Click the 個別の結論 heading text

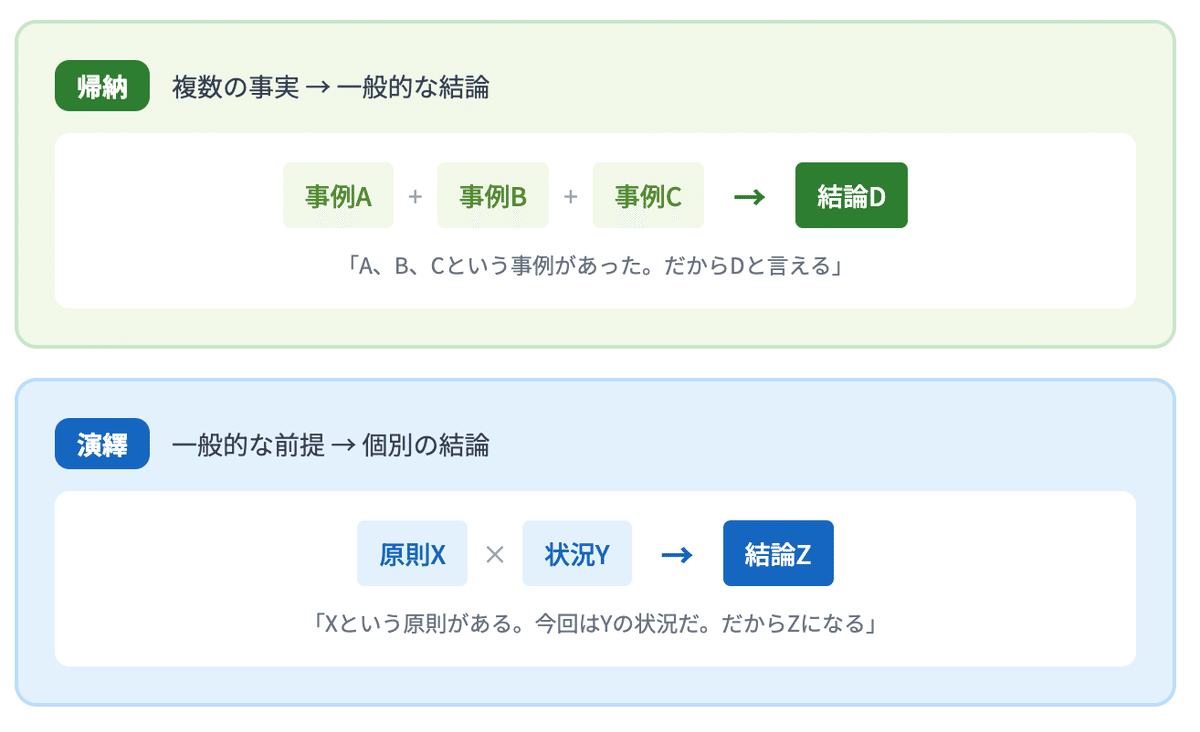(x=425, y=445)
